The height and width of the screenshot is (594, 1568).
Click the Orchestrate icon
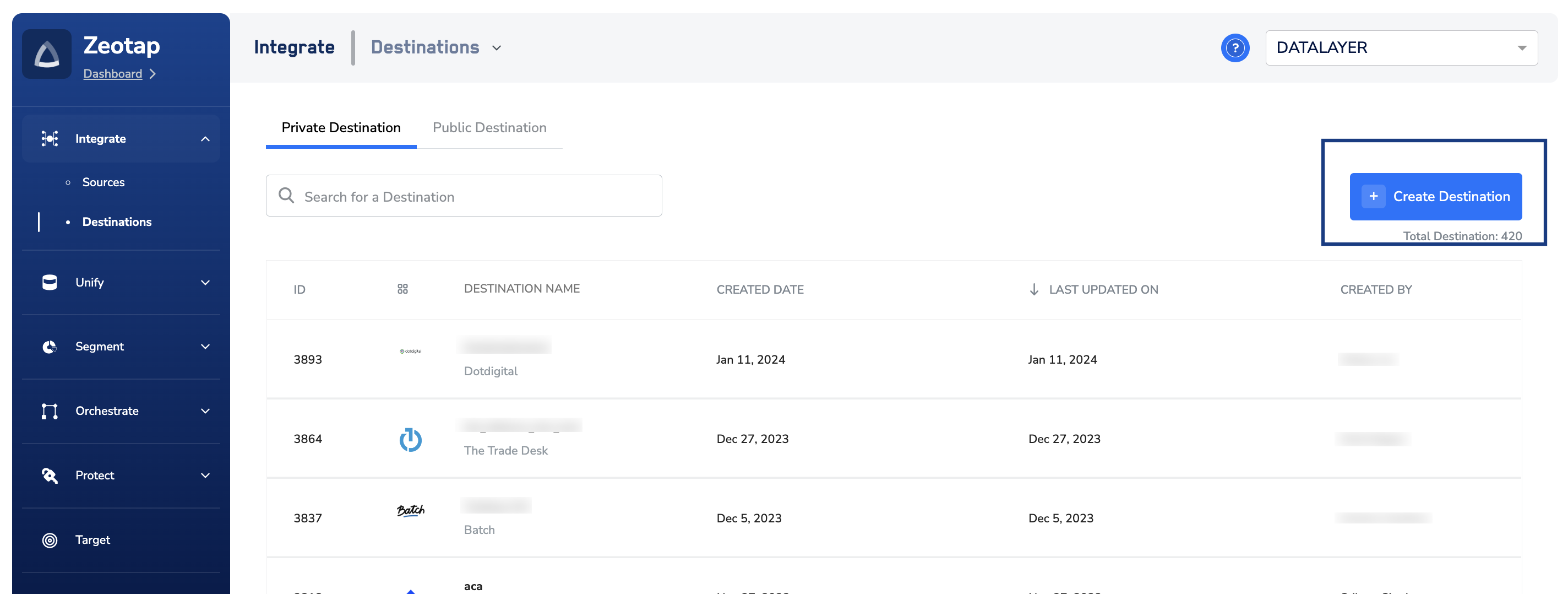tap(50, 411)
